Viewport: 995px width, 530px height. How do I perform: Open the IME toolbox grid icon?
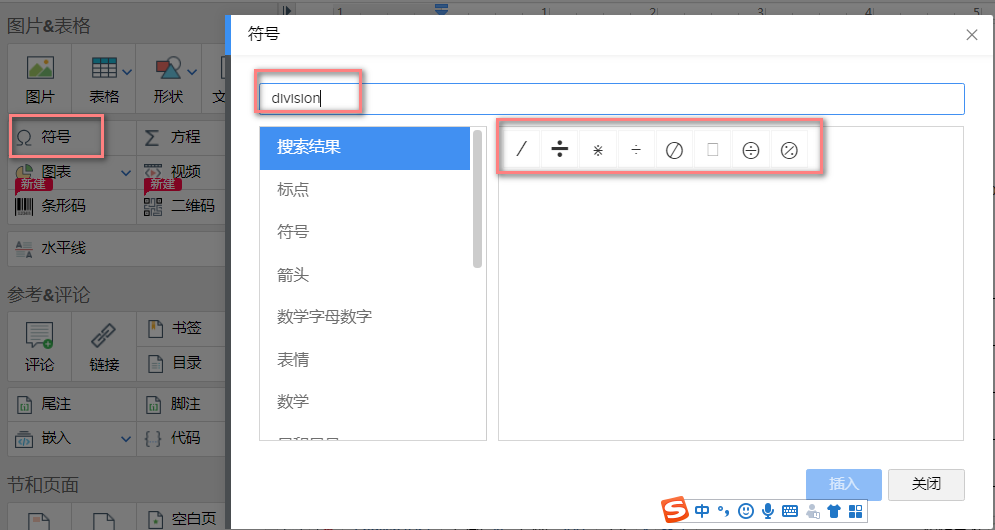(855, 511)
